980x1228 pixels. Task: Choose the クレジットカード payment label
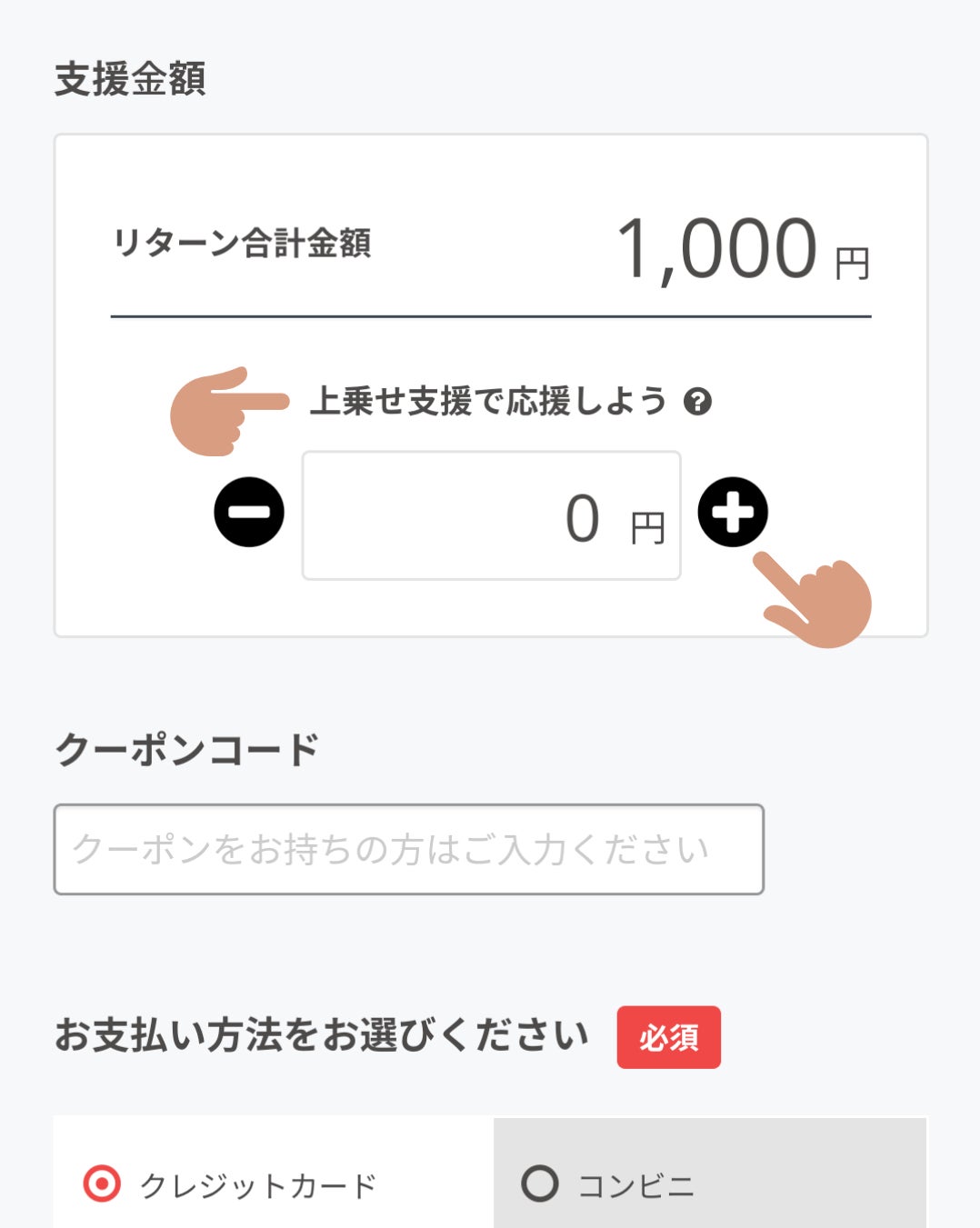point(258,1186)
